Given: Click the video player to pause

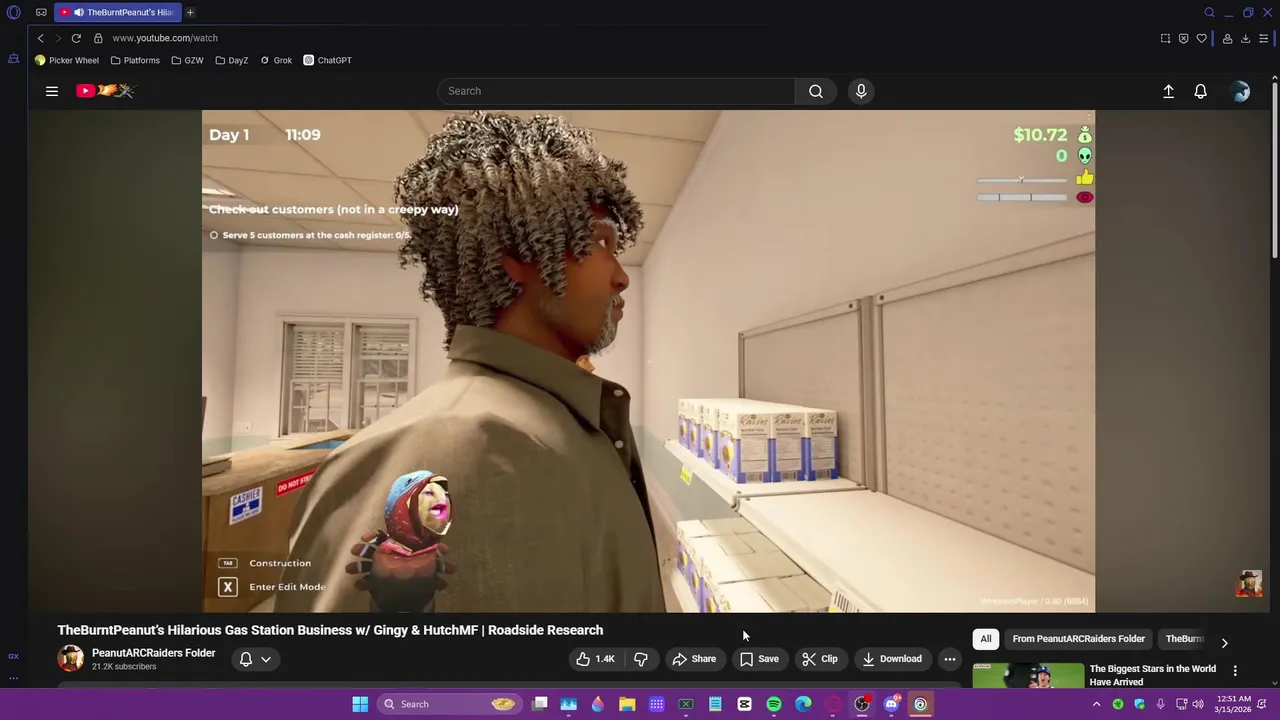Looking at the screenshot, I should tap(648, 361).
